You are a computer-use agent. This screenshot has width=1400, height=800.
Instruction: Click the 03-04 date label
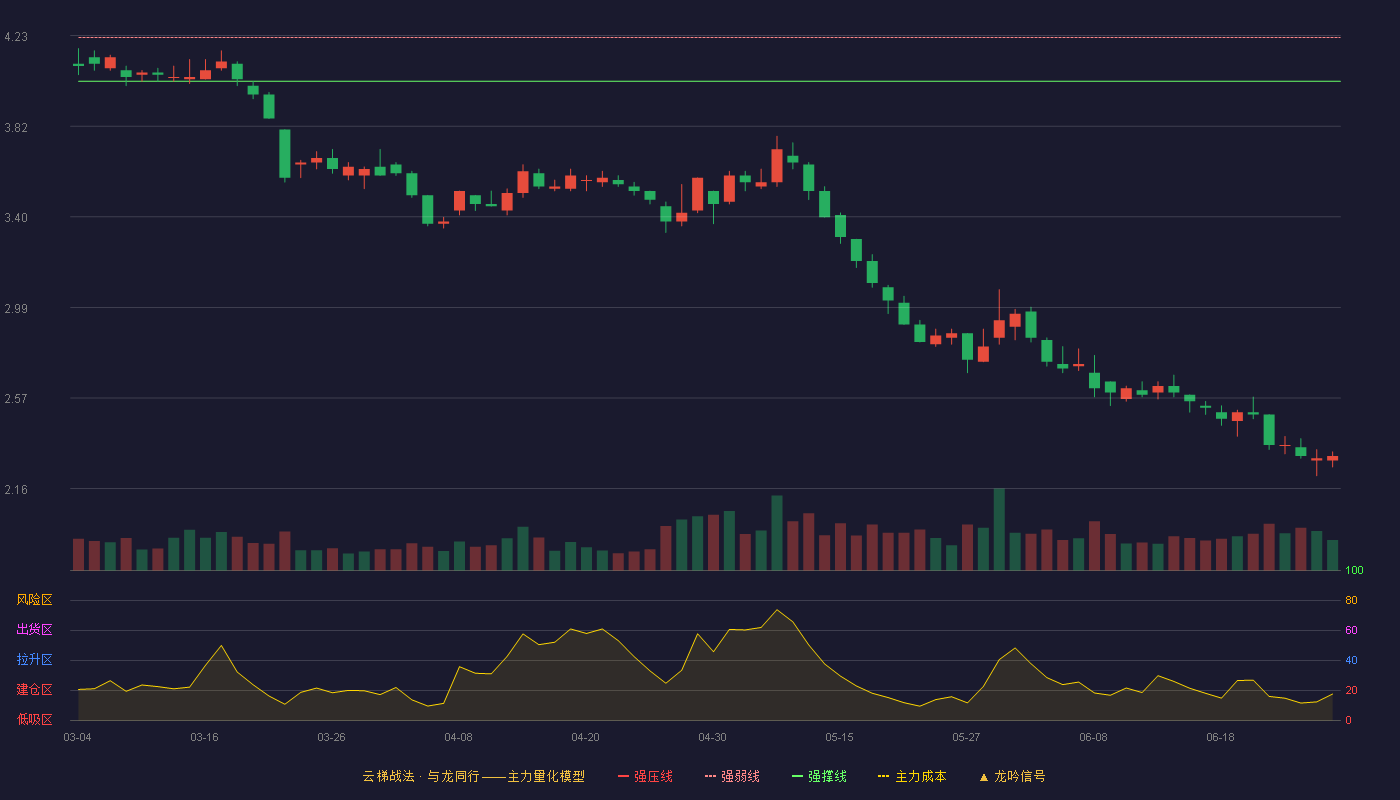coord(78,737)
